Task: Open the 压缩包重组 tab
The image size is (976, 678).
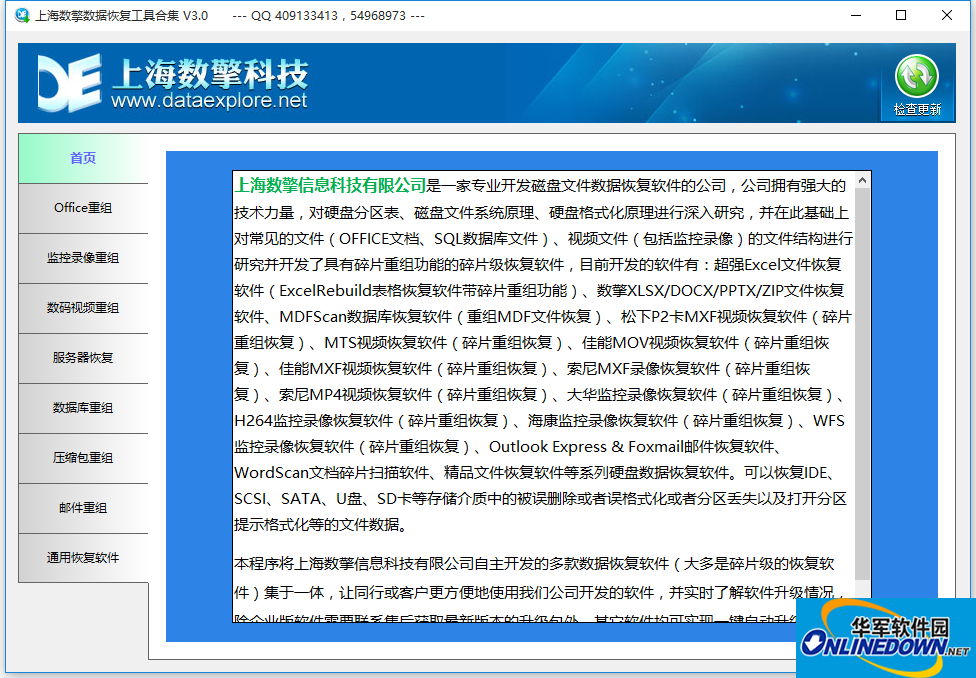Action: point(83,458)
